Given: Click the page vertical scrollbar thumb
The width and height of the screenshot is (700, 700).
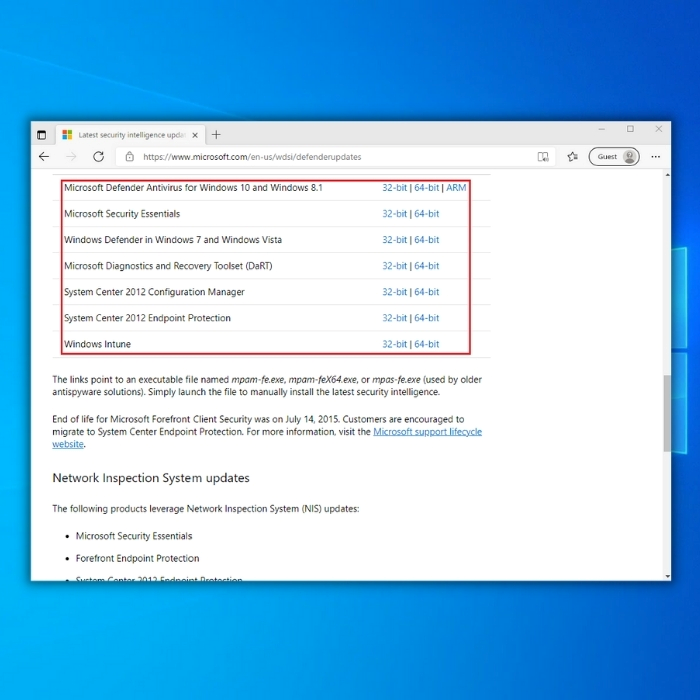Looking at the screenshot, I should (667, 413).
